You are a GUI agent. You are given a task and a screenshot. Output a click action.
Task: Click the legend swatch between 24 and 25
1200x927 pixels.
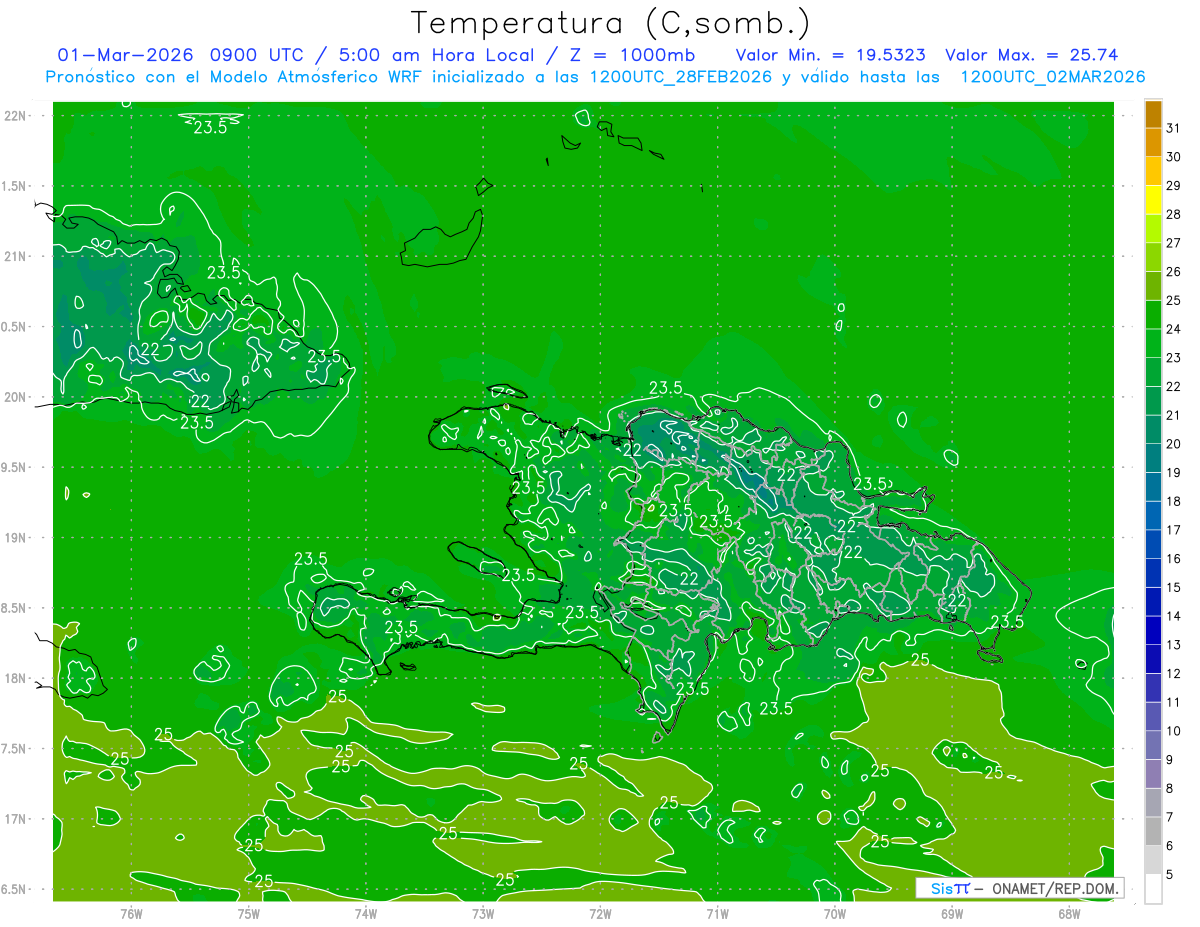[x=1153, y=315]
